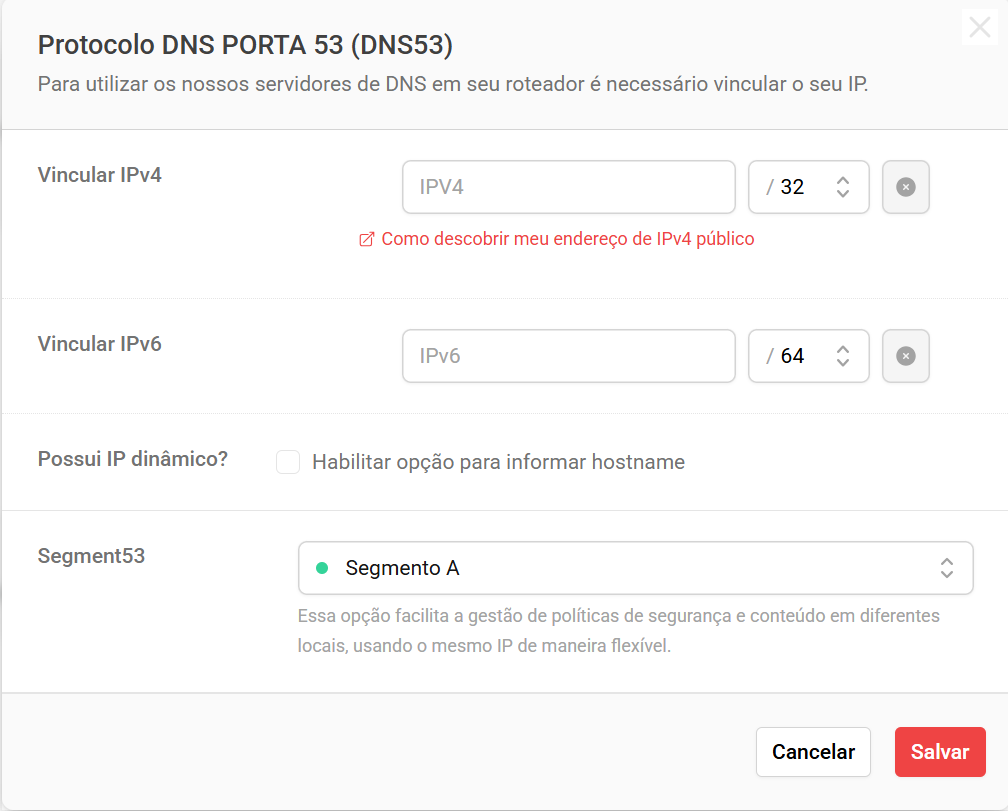Focus the IPv4 address input field
The image size is (1008, 811).
[568, 187]
